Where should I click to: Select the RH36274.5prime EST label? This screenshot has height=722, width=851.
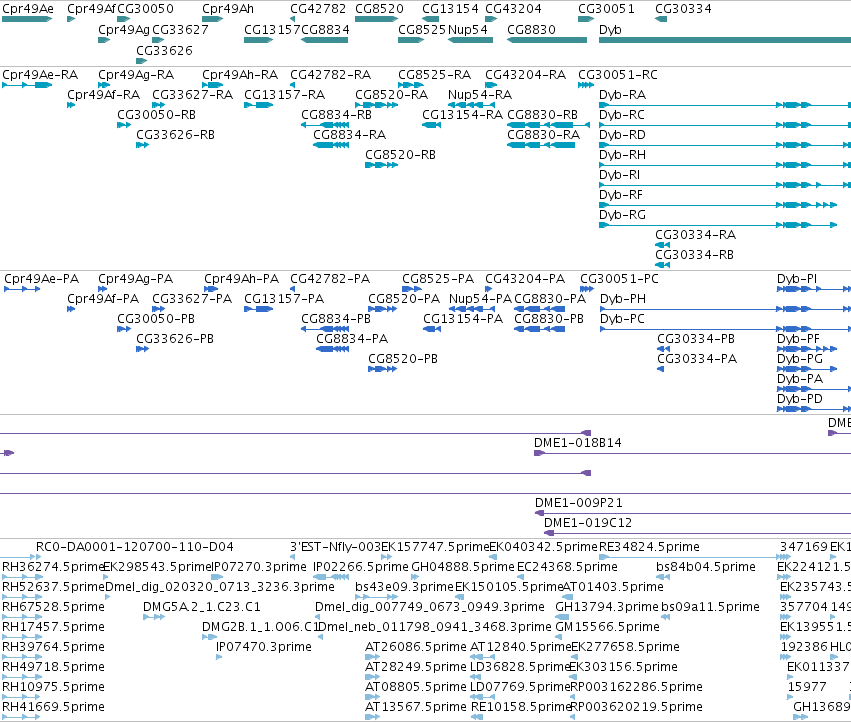click(x=53, y=567)
